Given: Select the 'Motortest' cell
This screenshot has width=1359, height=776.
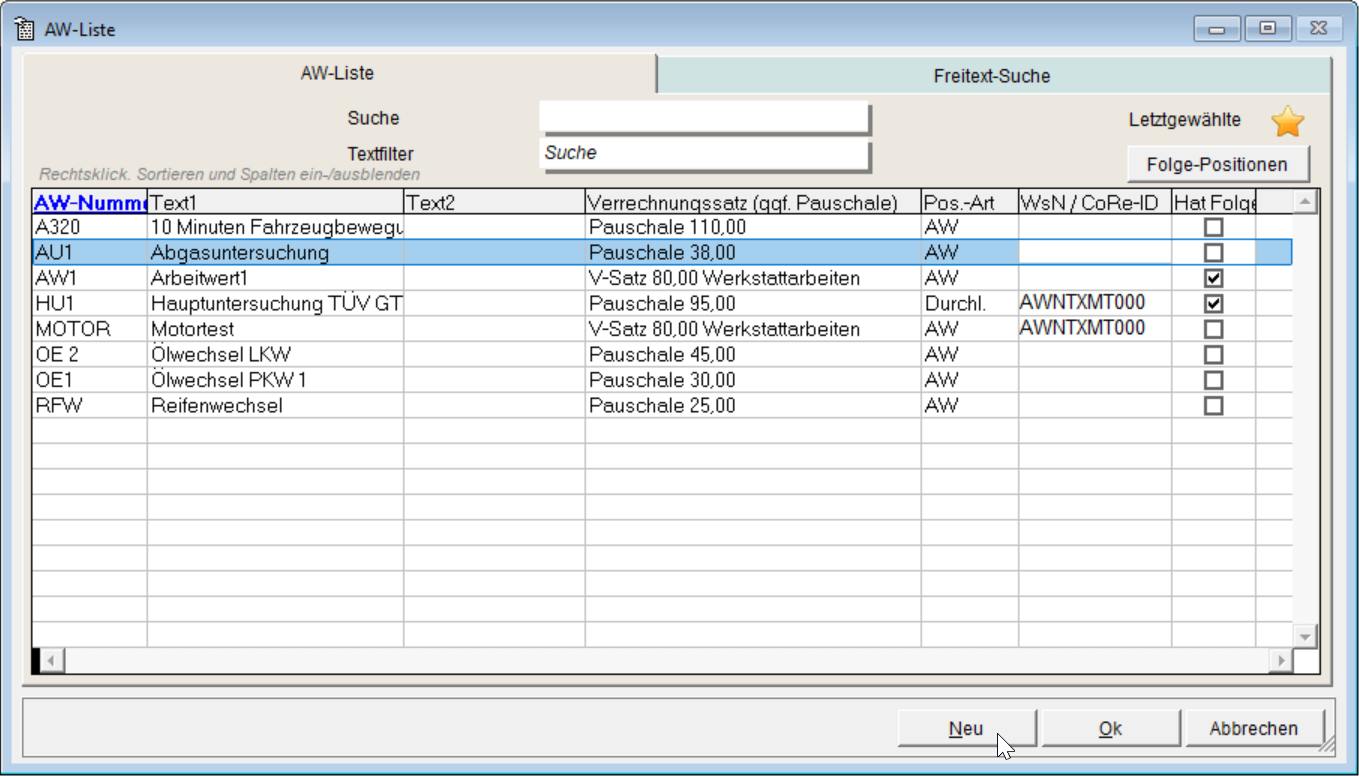Looking at the screenshot, I should click(x=275, y=329).
